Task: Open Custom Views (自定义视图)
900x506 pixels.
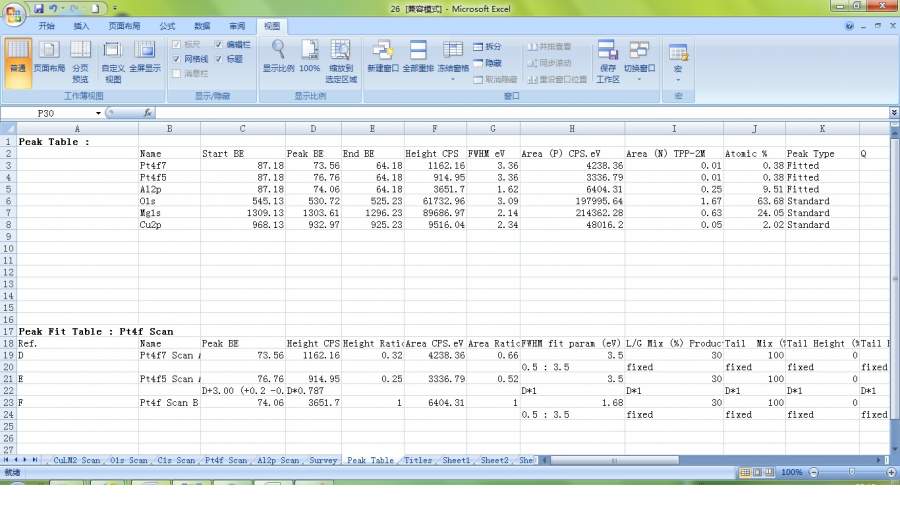Action: pyautogui.click(x=113, y=62)
